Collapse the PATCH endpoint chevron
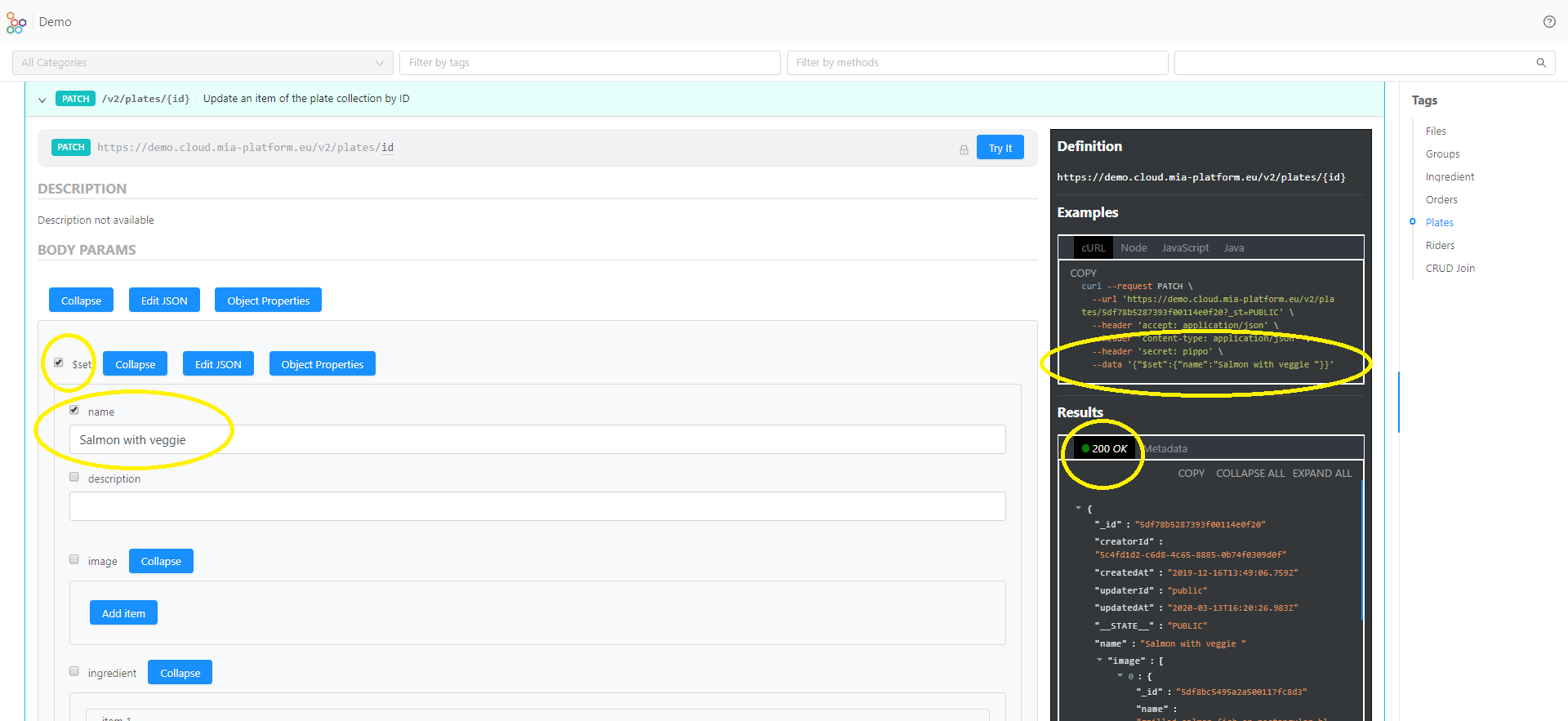 click(x=42, y=100)
